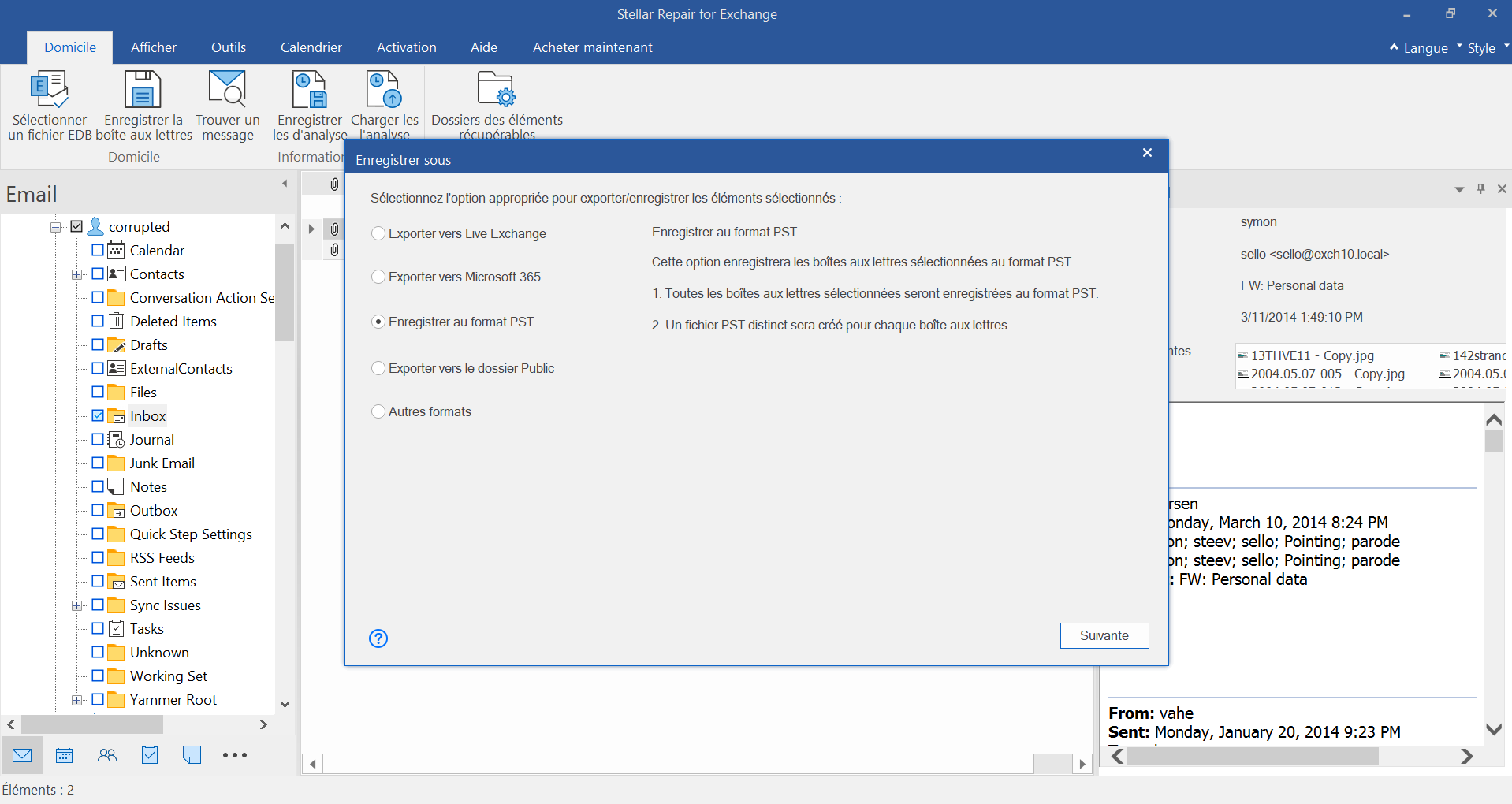Switch to Mail view icon at bottom
The width and height of the screenshot is (1512, 804).
coord(22,755)
